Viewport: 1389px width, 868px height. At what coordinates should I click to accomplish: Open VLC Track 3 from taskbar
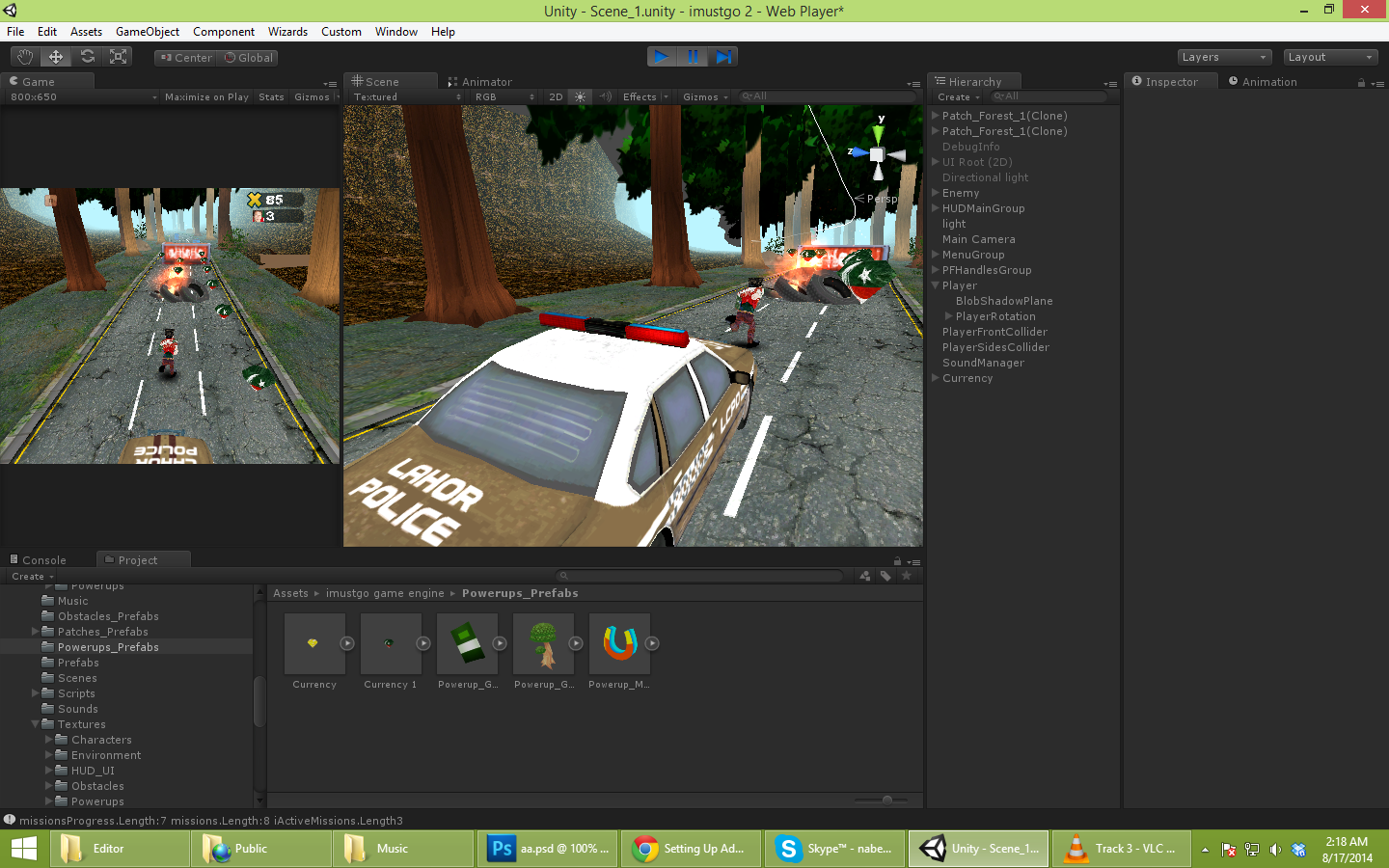point(1122,849)
